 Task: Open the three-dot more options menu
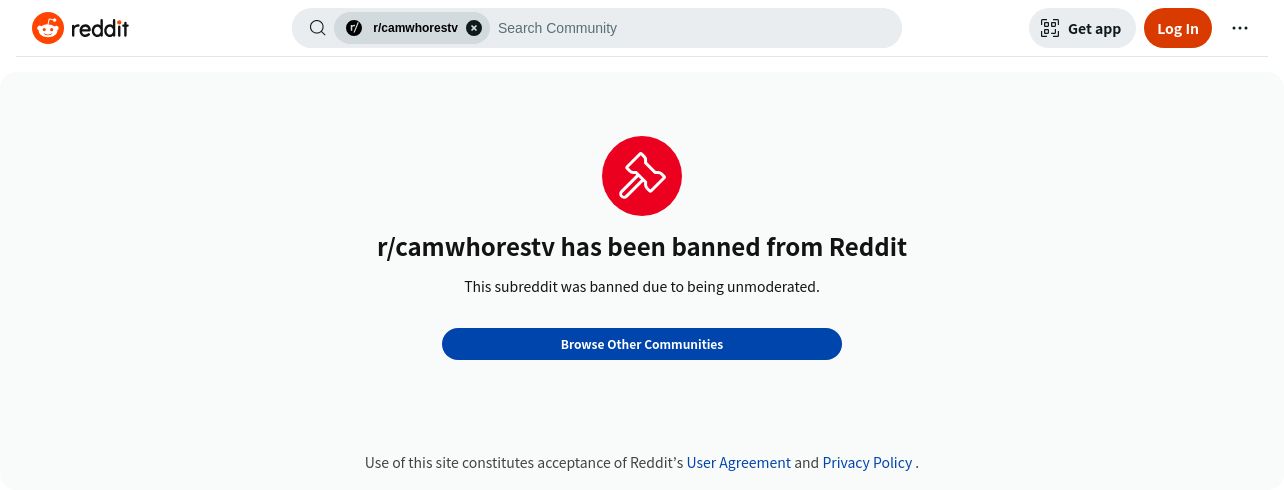click(x=1240, y=28)
